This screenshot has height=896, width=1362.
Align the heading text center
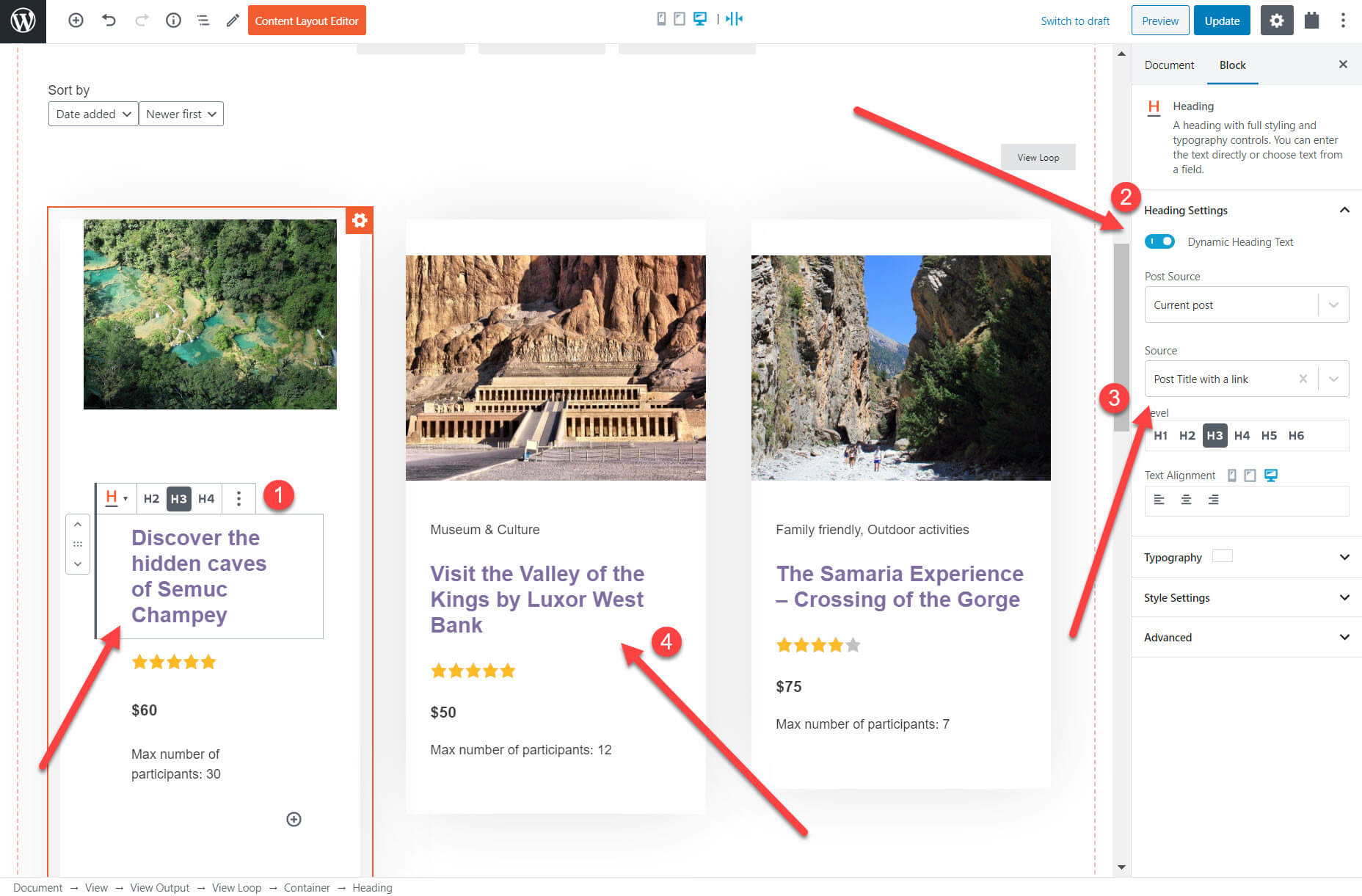[x=1187, y=500]
